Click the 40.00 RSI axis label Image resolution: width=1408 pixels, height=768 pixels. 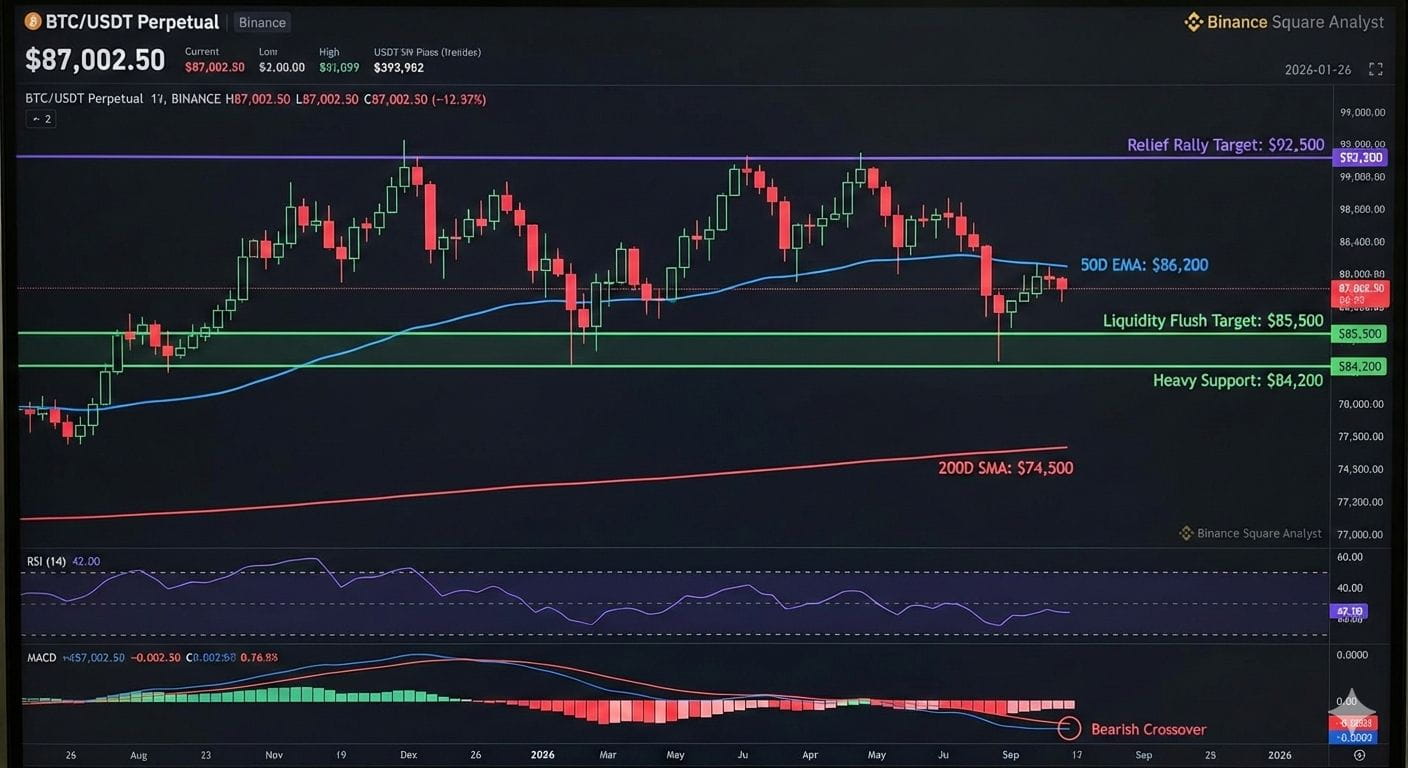[1350, 588]
